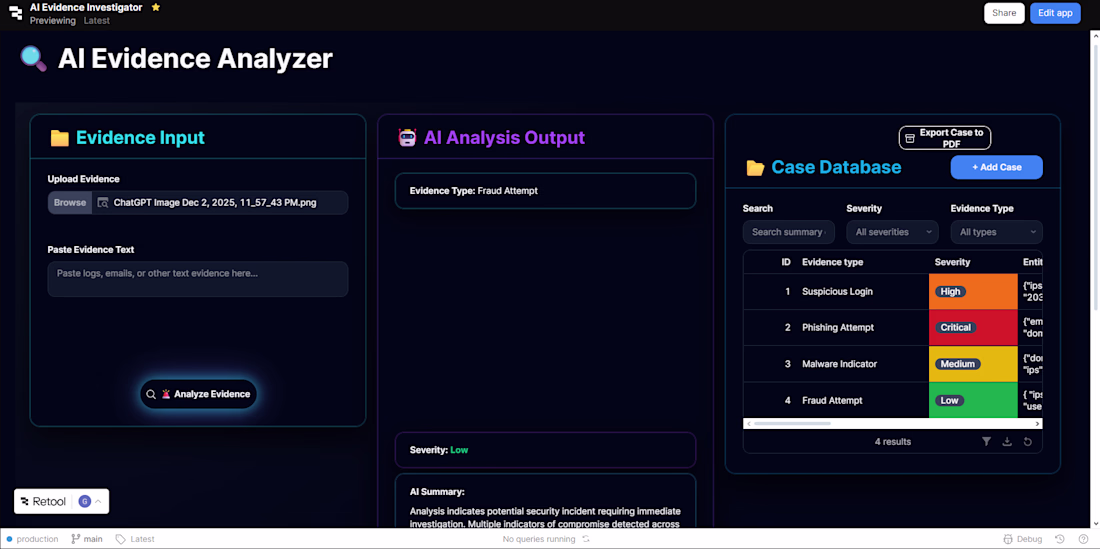Click the Browse upload button

[x=69, y=203]
